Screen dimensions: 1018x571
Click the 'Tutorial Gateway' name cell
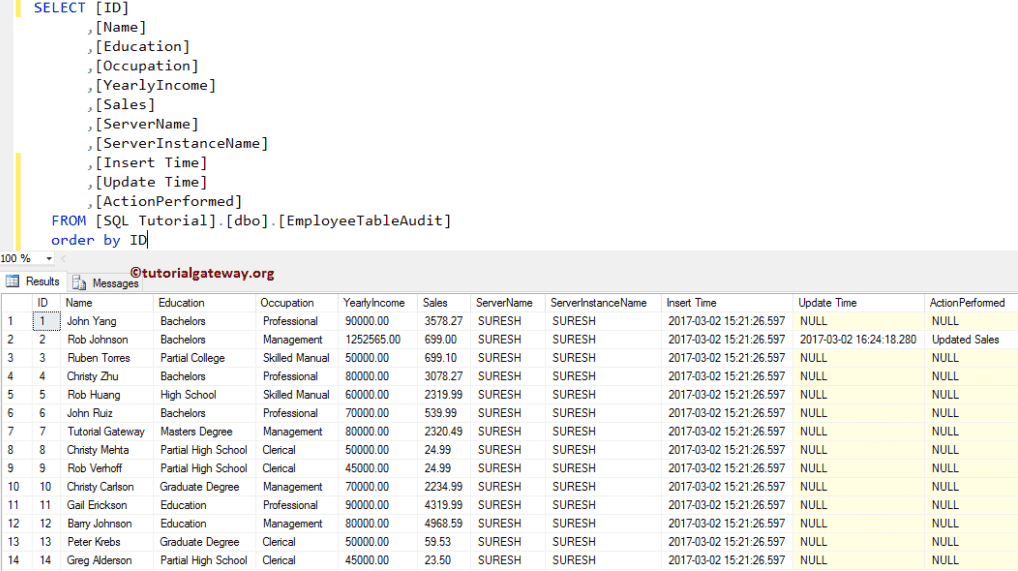pos(106,431)
